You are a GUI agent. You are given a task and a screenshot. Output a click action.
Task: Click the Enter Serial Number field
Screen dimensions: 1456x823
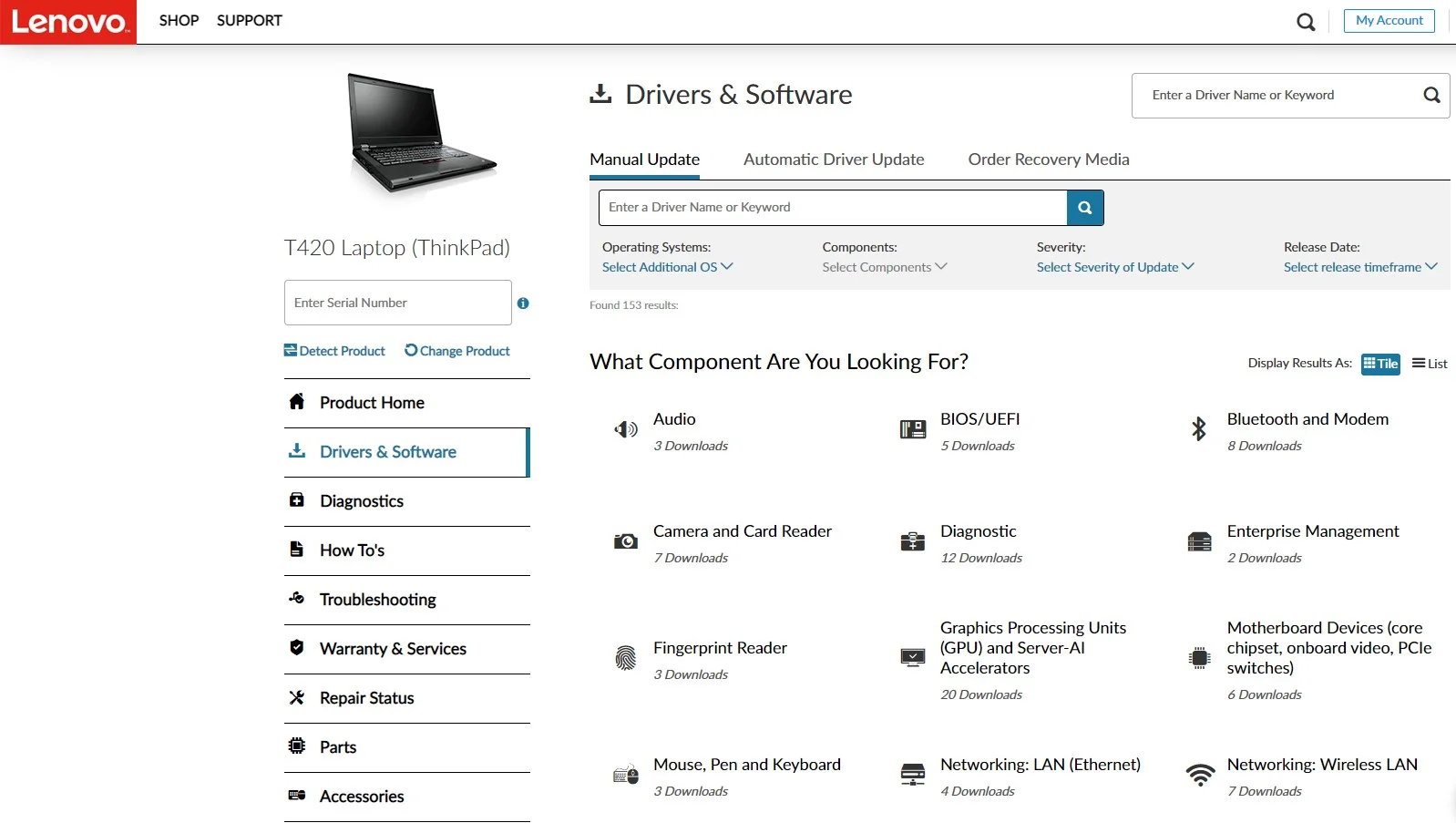398,303
